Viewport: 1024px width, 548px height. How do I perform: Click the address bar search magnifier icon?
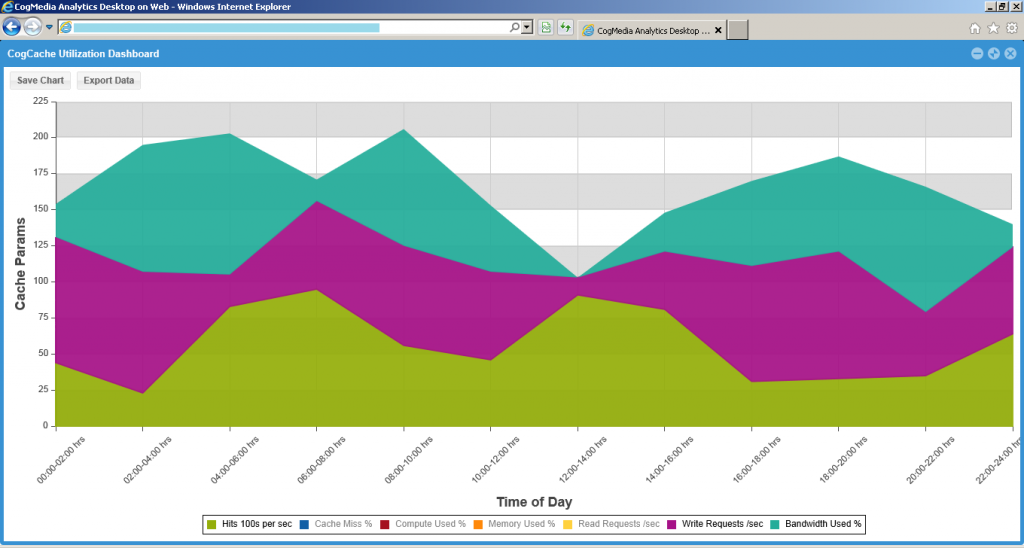coord(515,28)
